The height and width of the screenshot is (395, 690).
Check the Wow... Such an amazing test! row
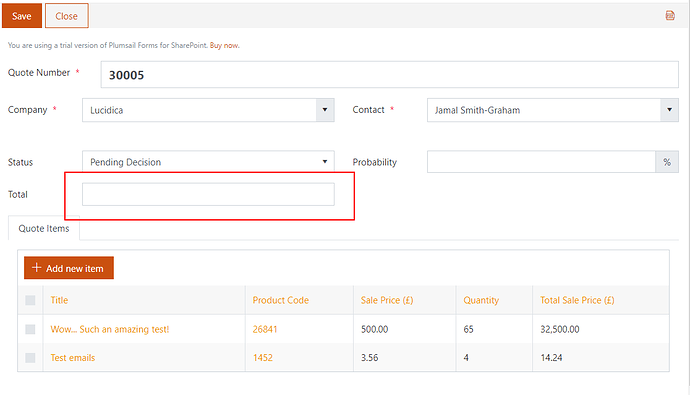[30, 329]
